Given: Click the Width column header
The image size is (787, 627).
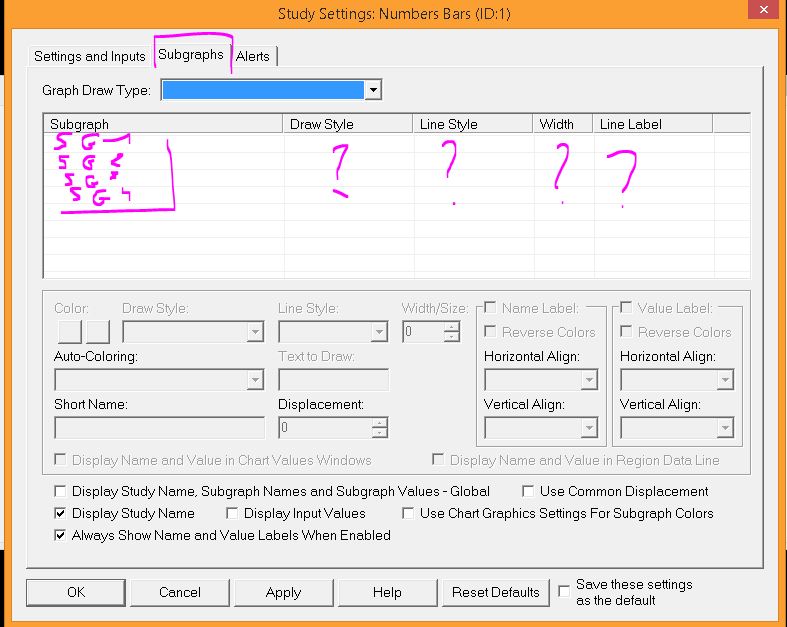Looking at the screenshot, I should [563, 124].
